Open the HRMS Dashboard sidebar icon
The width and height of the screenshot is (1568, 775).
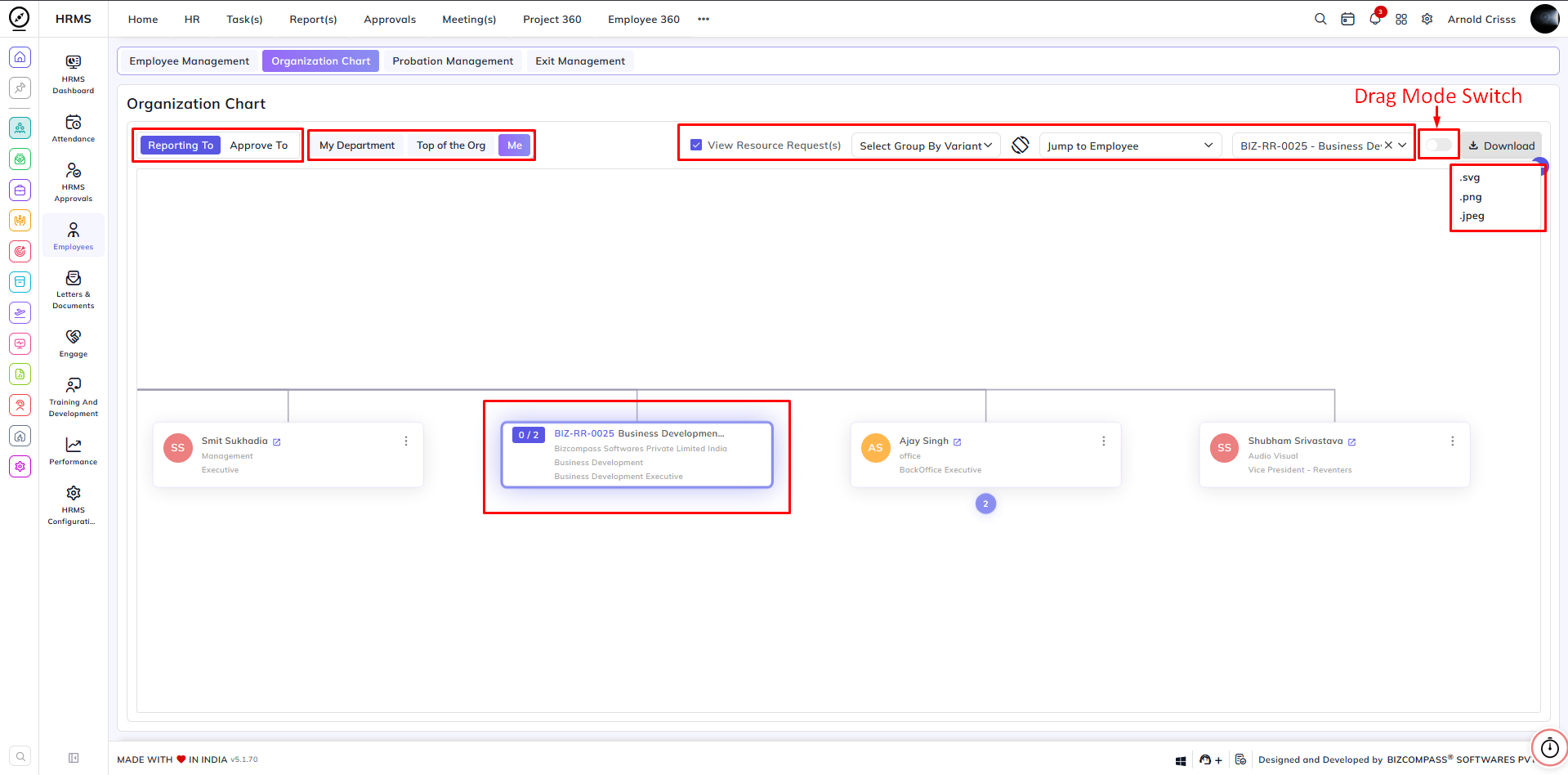click(x=74, y=62)
